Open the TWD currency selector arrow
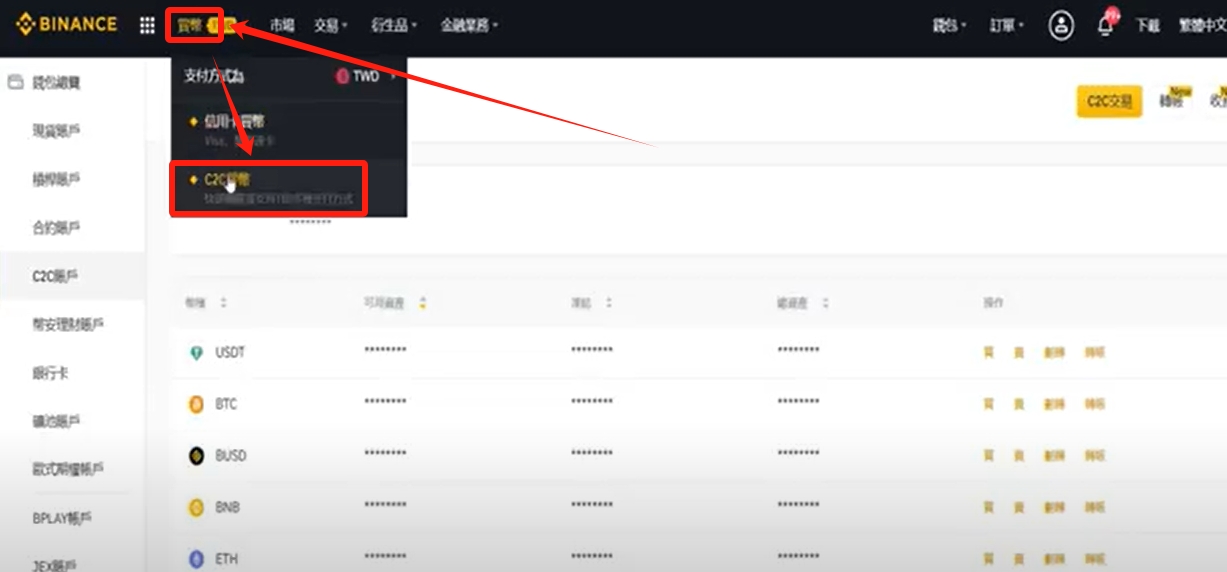Screen dimensions: 1227x572 (x=392, y=76)
